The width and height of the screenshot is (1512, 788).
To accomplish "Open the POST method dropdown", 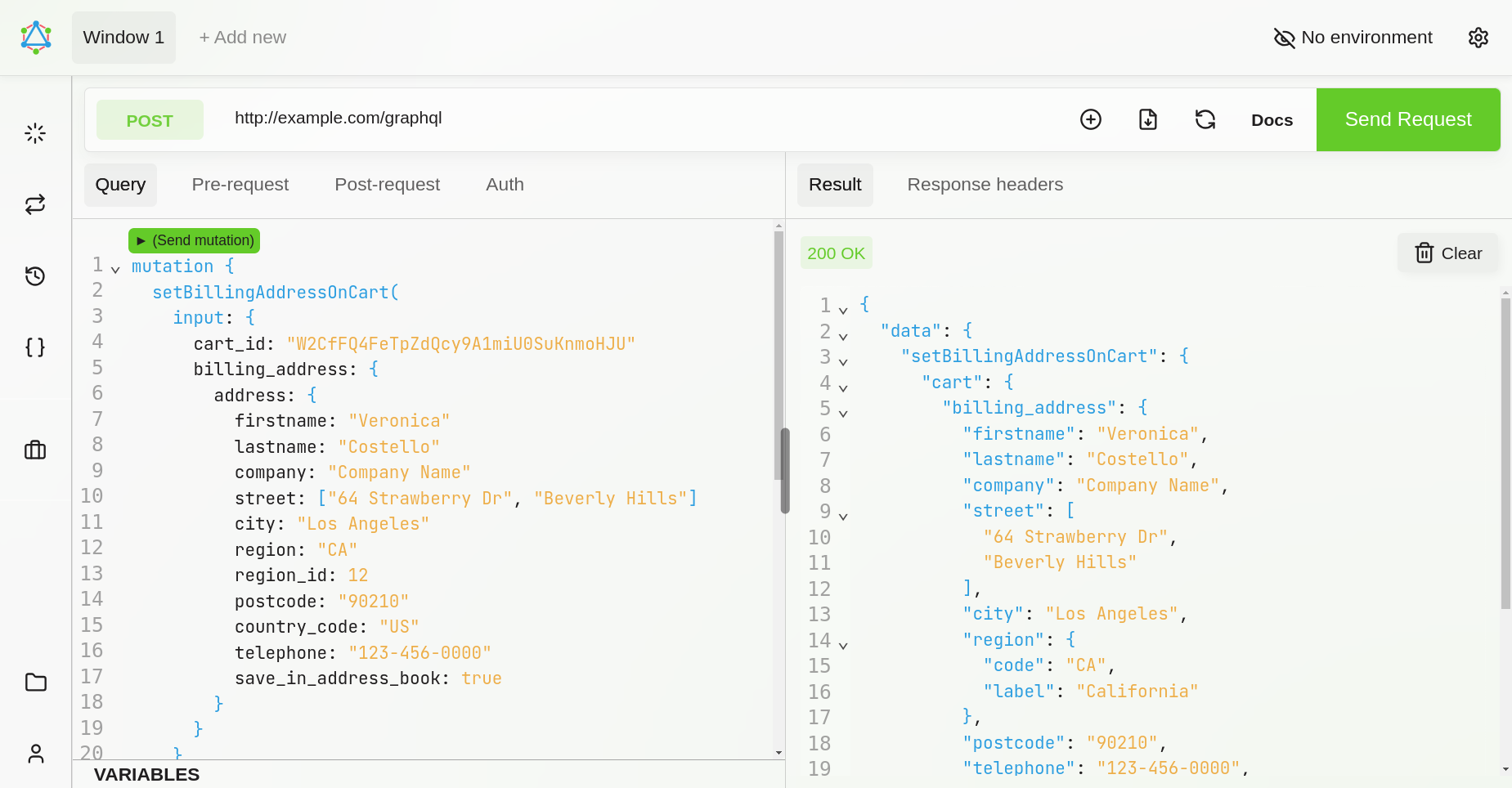I will coord(150,120).
